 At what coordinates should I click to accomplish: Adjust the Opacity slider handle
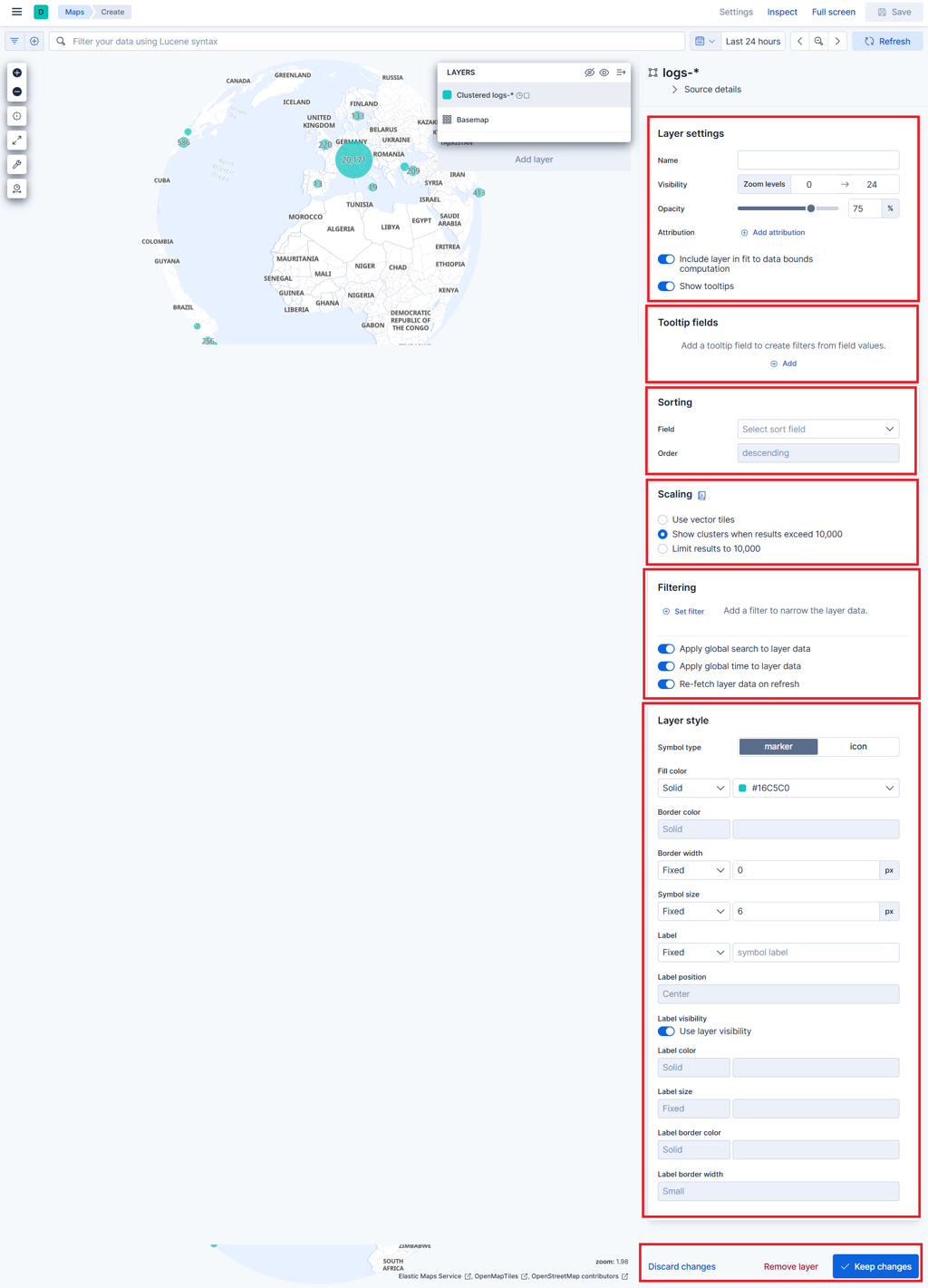tap(811, 208)
